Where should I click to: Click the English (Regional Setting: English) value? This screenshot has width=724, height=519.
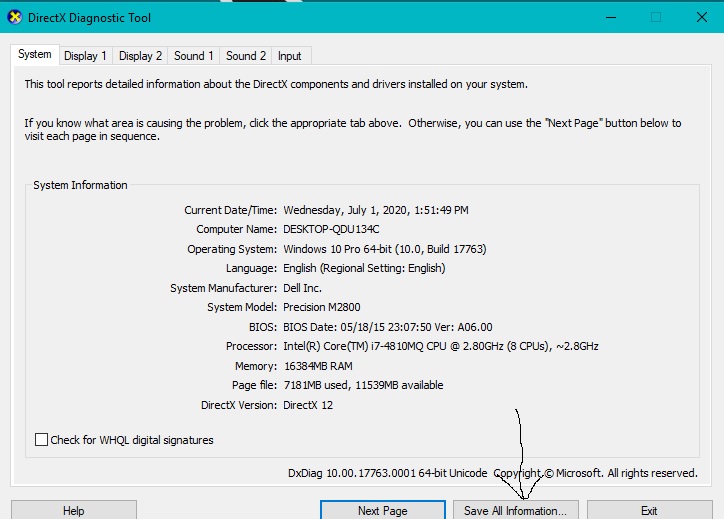[364, 268]
